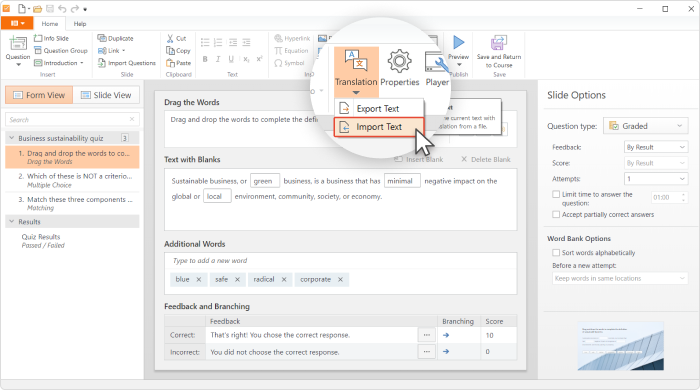Open the Score By Result dropdown
Screen dimensions: 700x390
[656, 163]
